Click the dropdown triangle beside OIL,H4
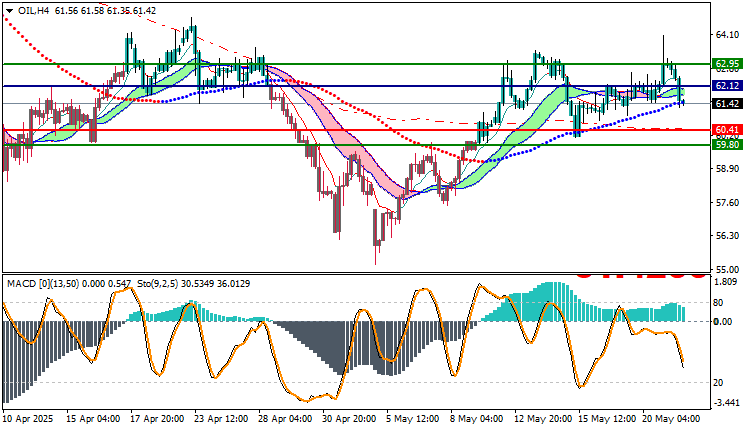The width and height of the screenshot is (750, 430). point(10,11)
